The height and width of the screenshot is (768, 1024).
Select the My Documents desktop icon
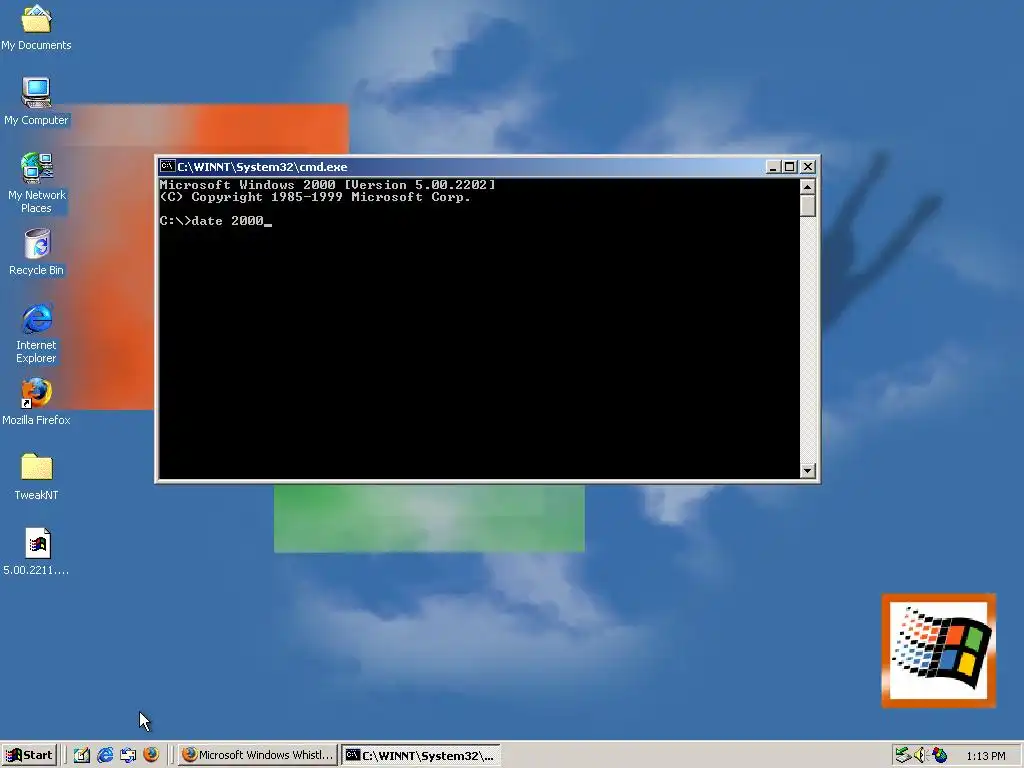pos(36,27)
